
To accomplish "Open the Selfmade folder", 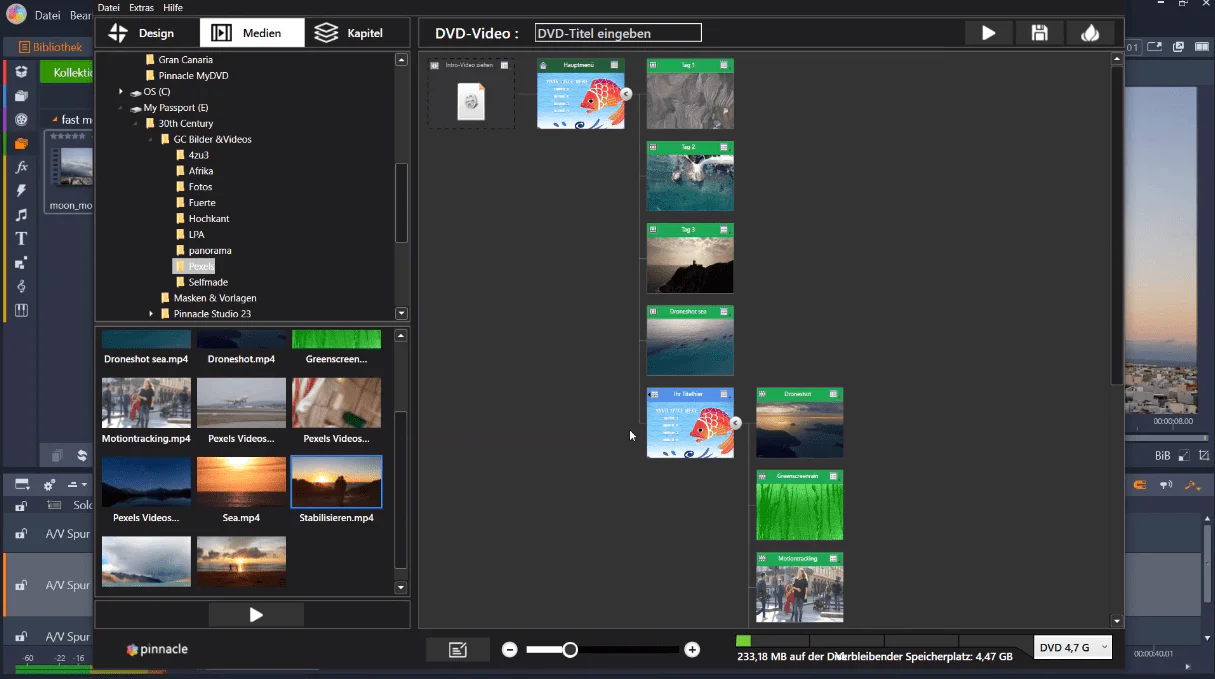I will (202, 282).
